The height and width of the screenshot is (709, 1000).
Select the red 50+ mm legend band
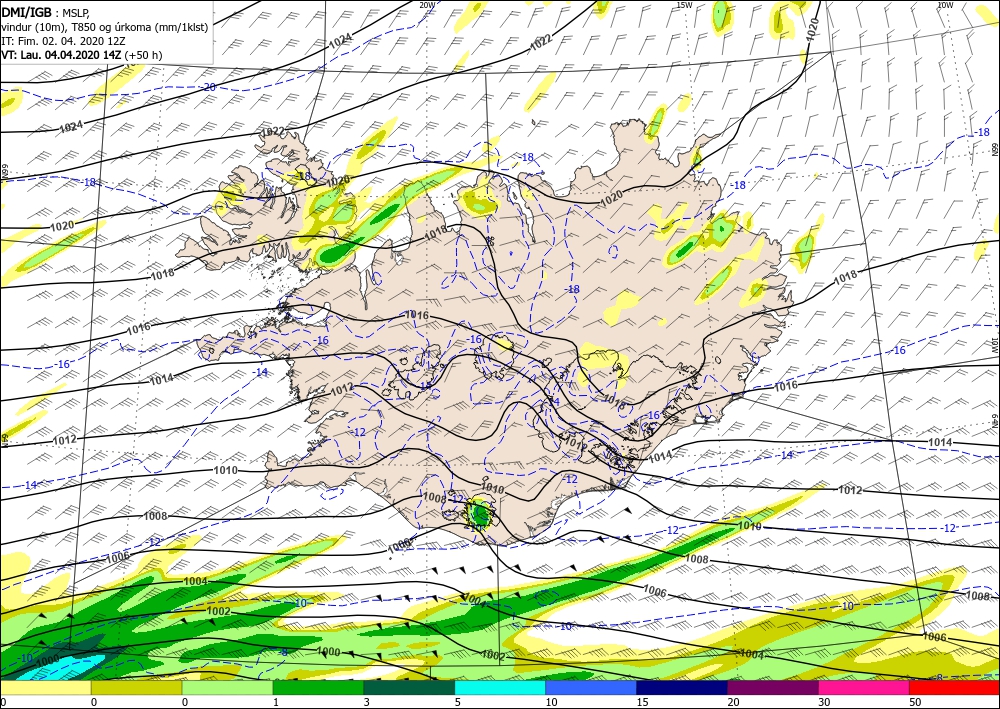point(955,688)
